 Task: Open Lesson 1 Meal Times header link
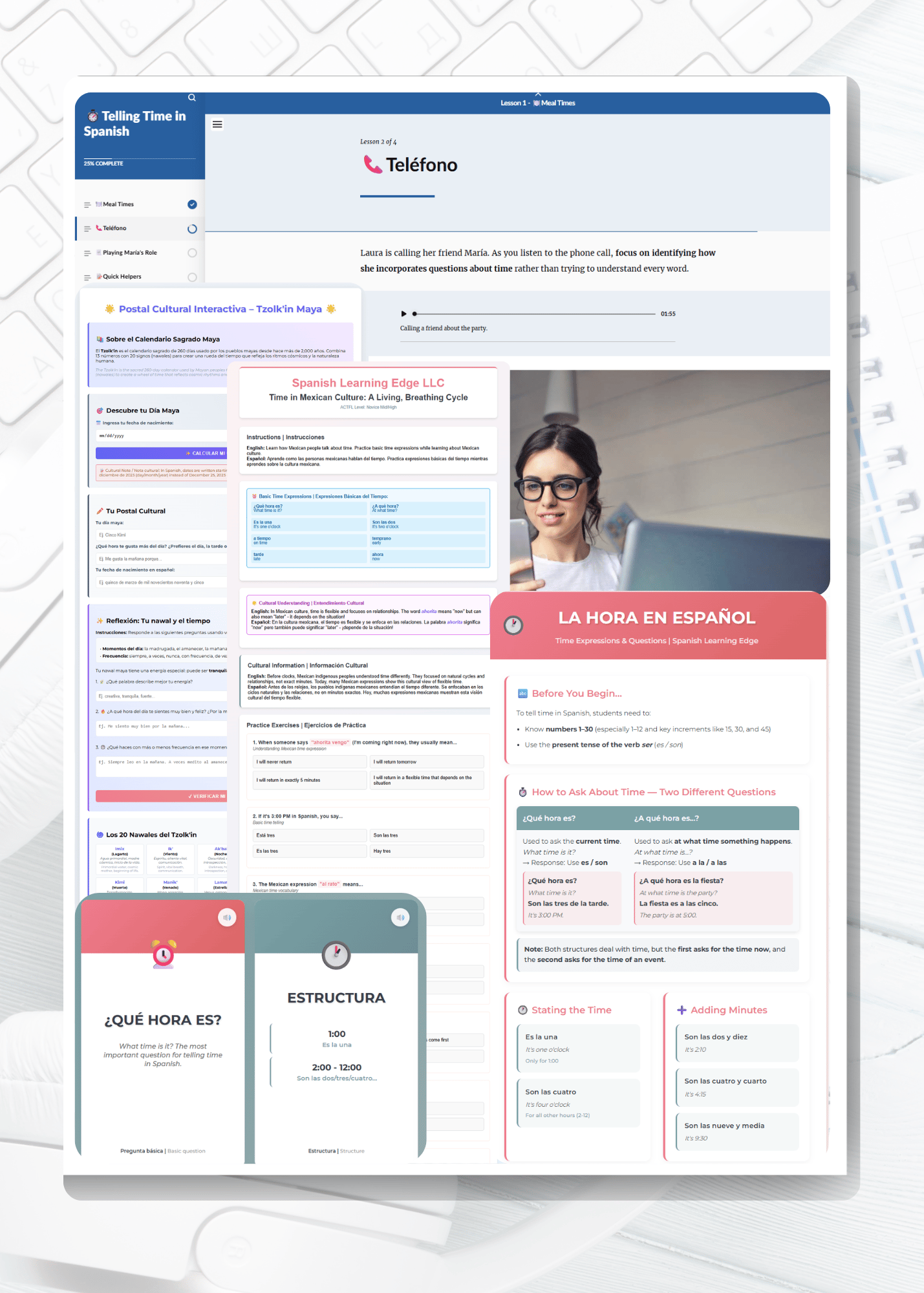(538, 103)
